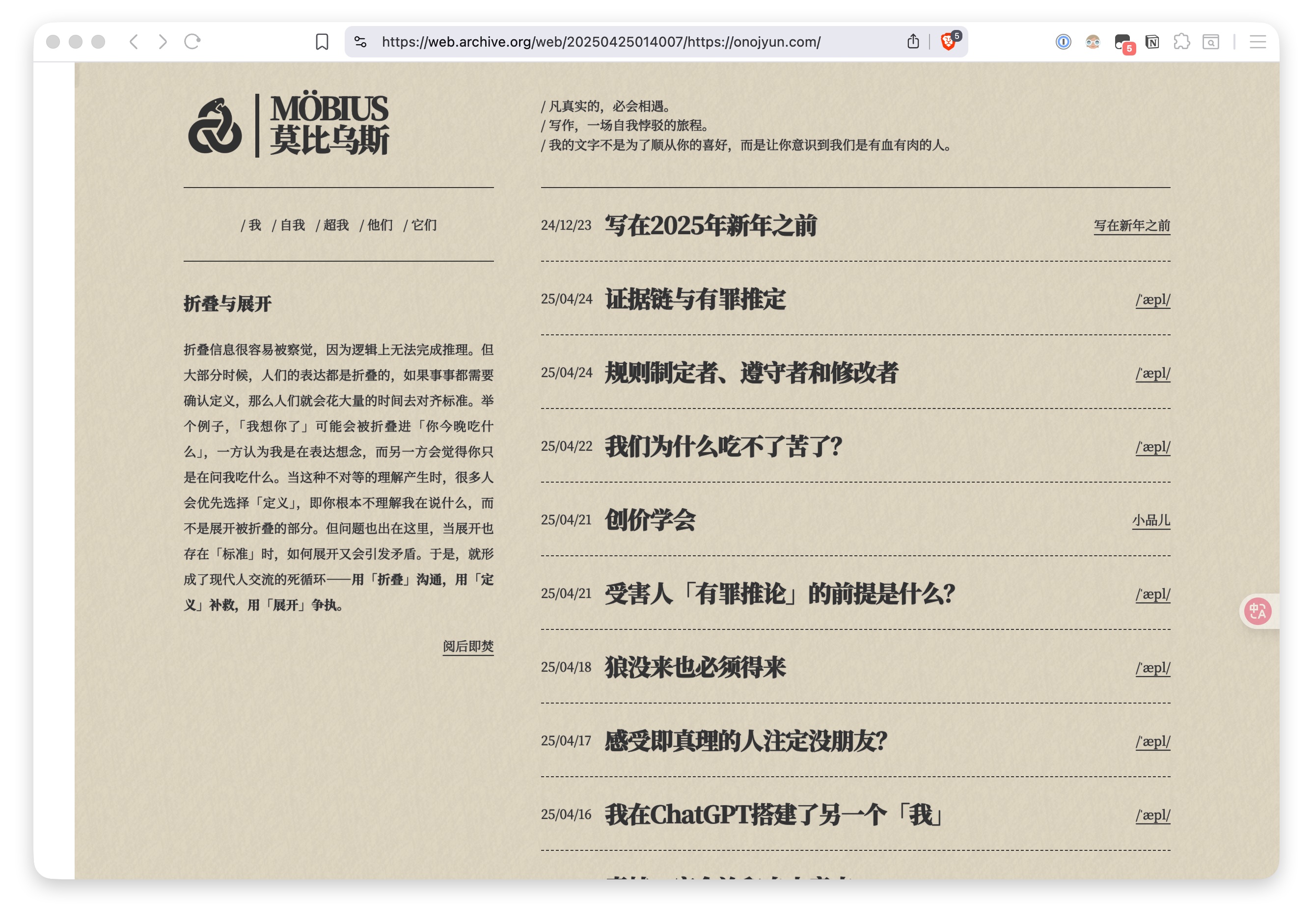Click the address bar URL field
Screen dimensions: 1313x924
coord(601,42)
